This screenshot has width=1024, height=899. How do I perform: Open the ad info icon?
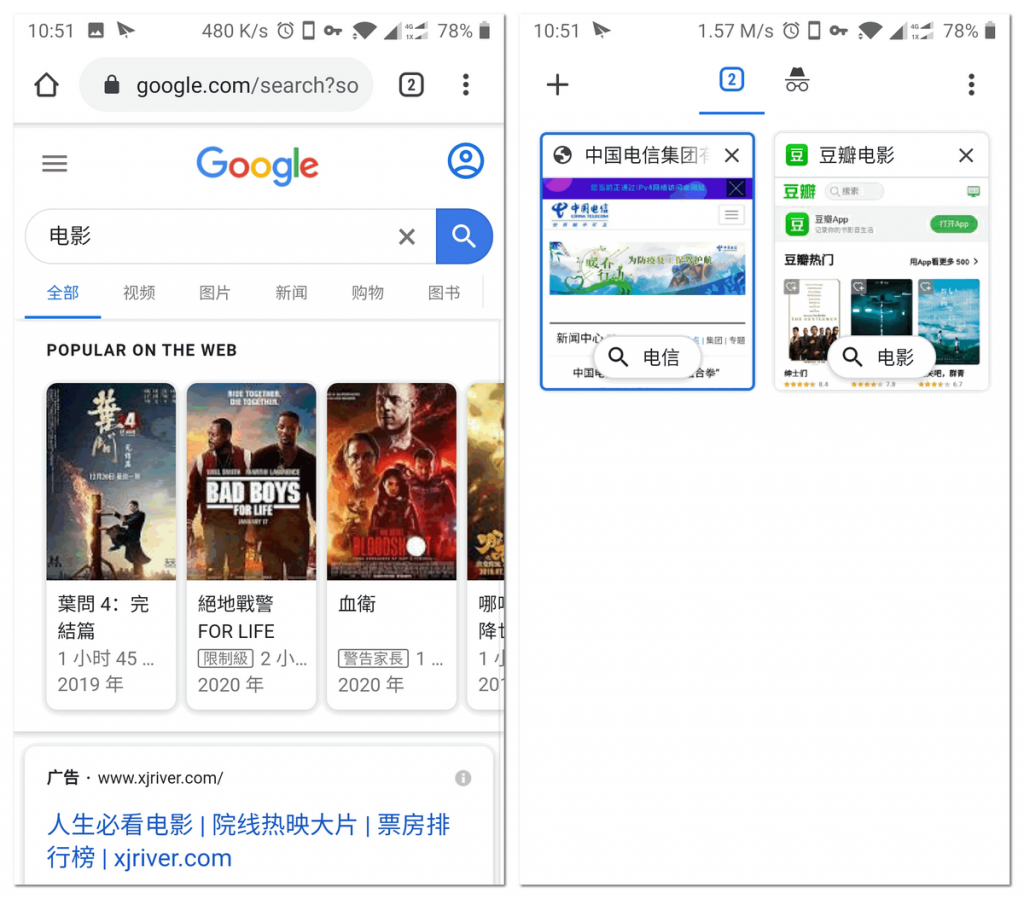click(x=463, y=778)
